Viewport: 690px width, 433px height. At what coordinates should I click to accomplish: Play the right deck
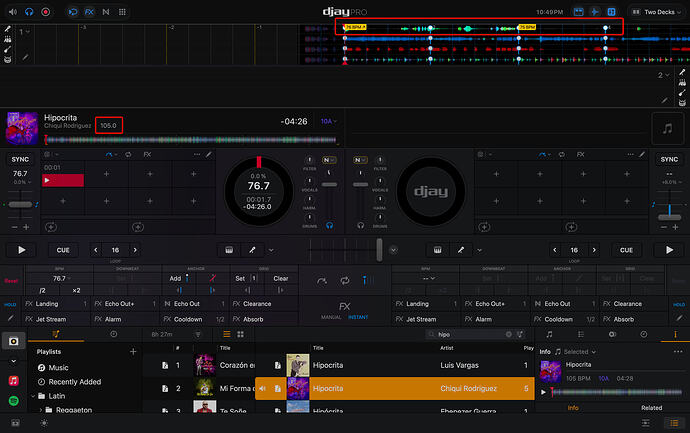click(669, 250)
